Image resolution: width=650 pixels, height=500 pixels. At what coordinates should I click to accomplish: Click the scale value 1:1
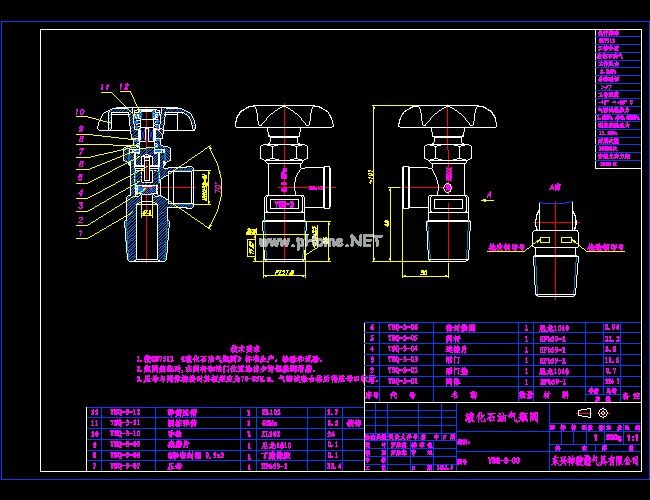click(632, 437)
